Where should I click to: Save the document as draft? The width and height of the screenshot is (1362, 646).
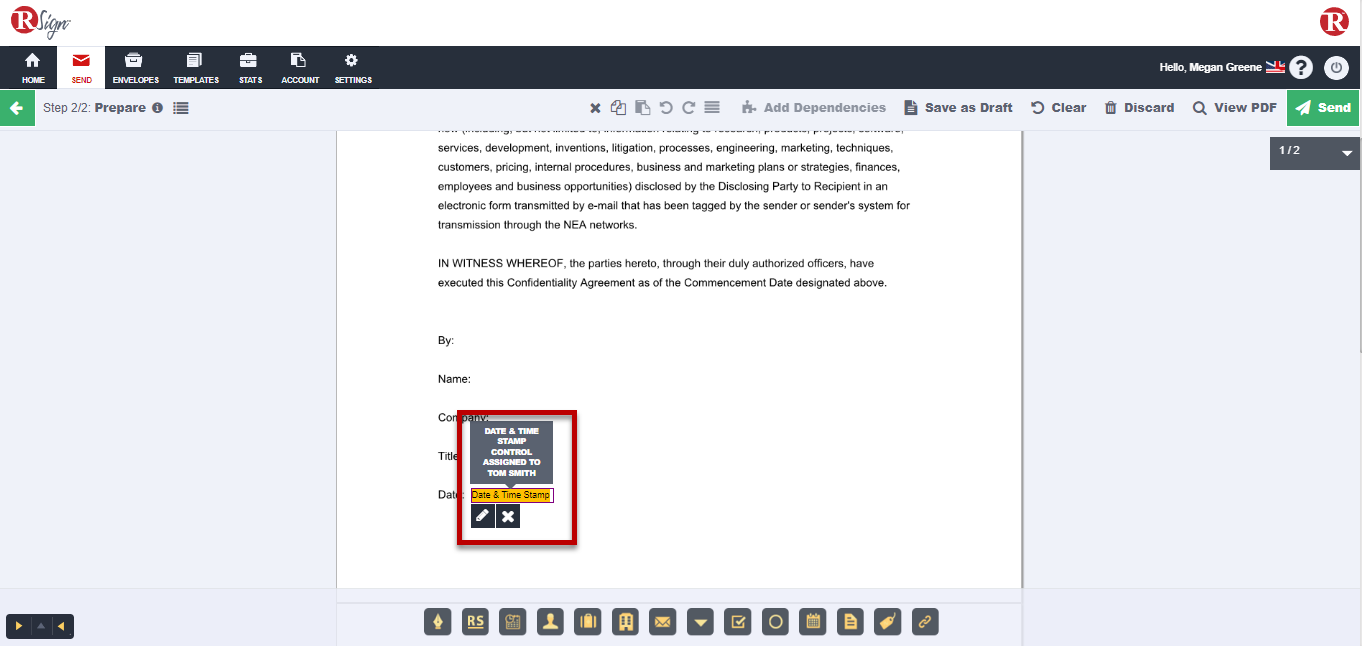click(x=958, y=108)
